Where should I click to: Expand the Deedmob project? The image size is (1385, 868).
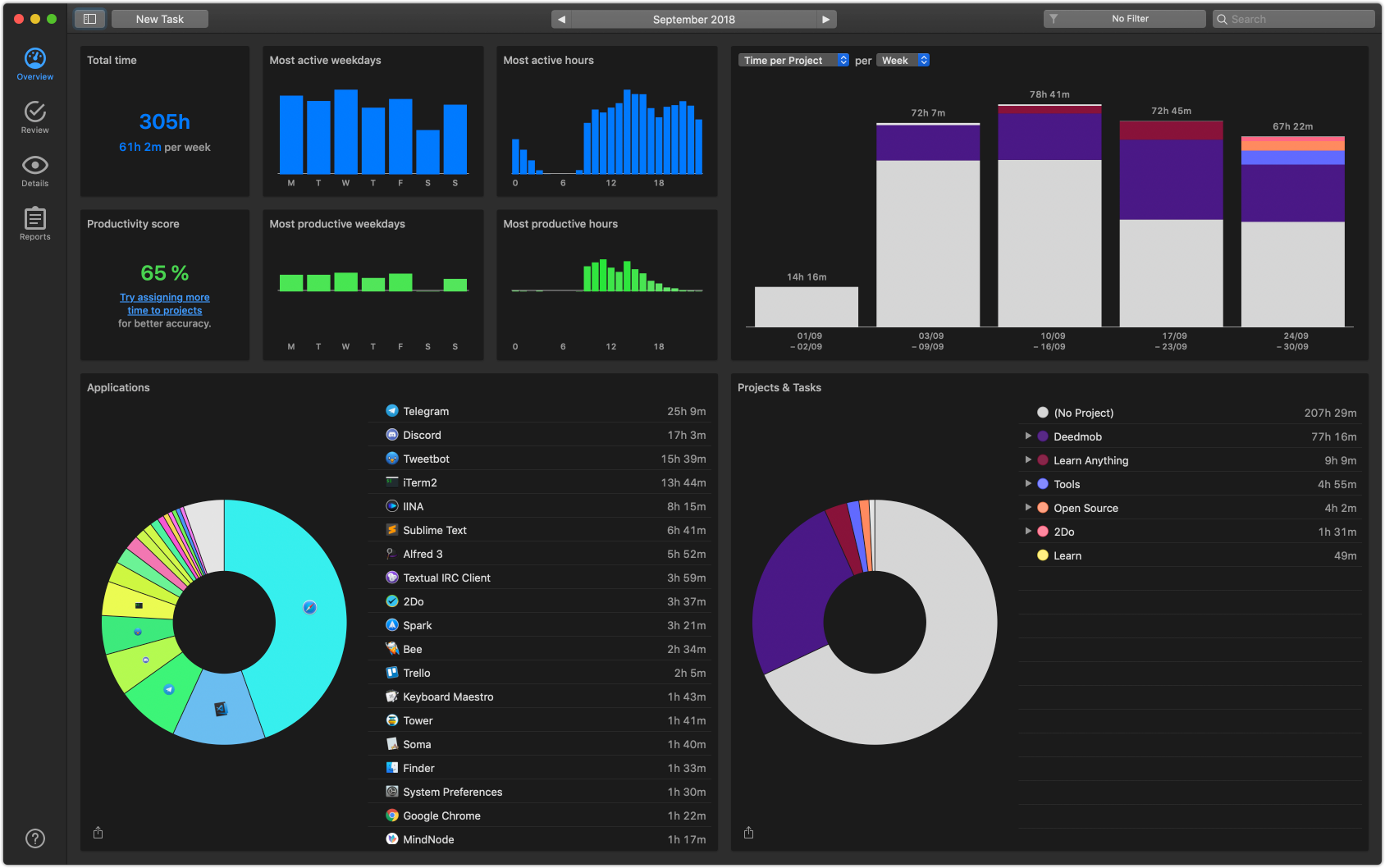coord(1028,436)
